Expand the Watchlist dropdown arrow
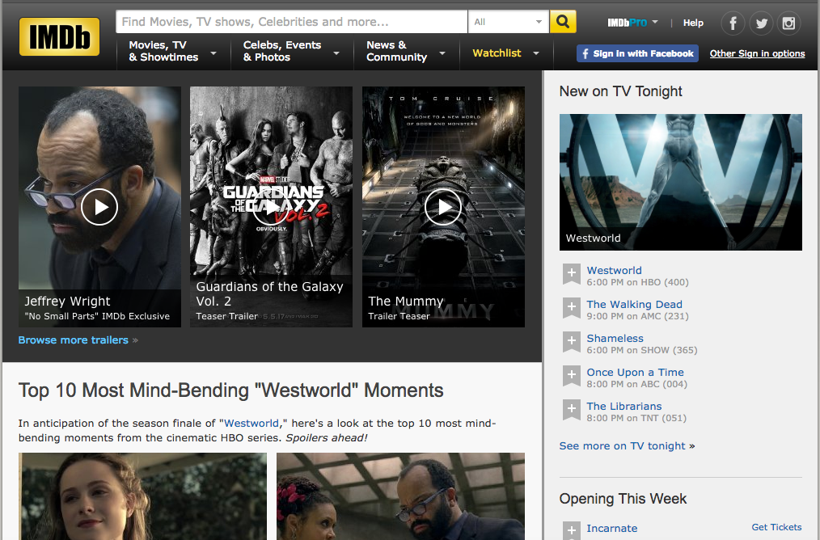Viewport: 820px width, 540px height. 536,53
